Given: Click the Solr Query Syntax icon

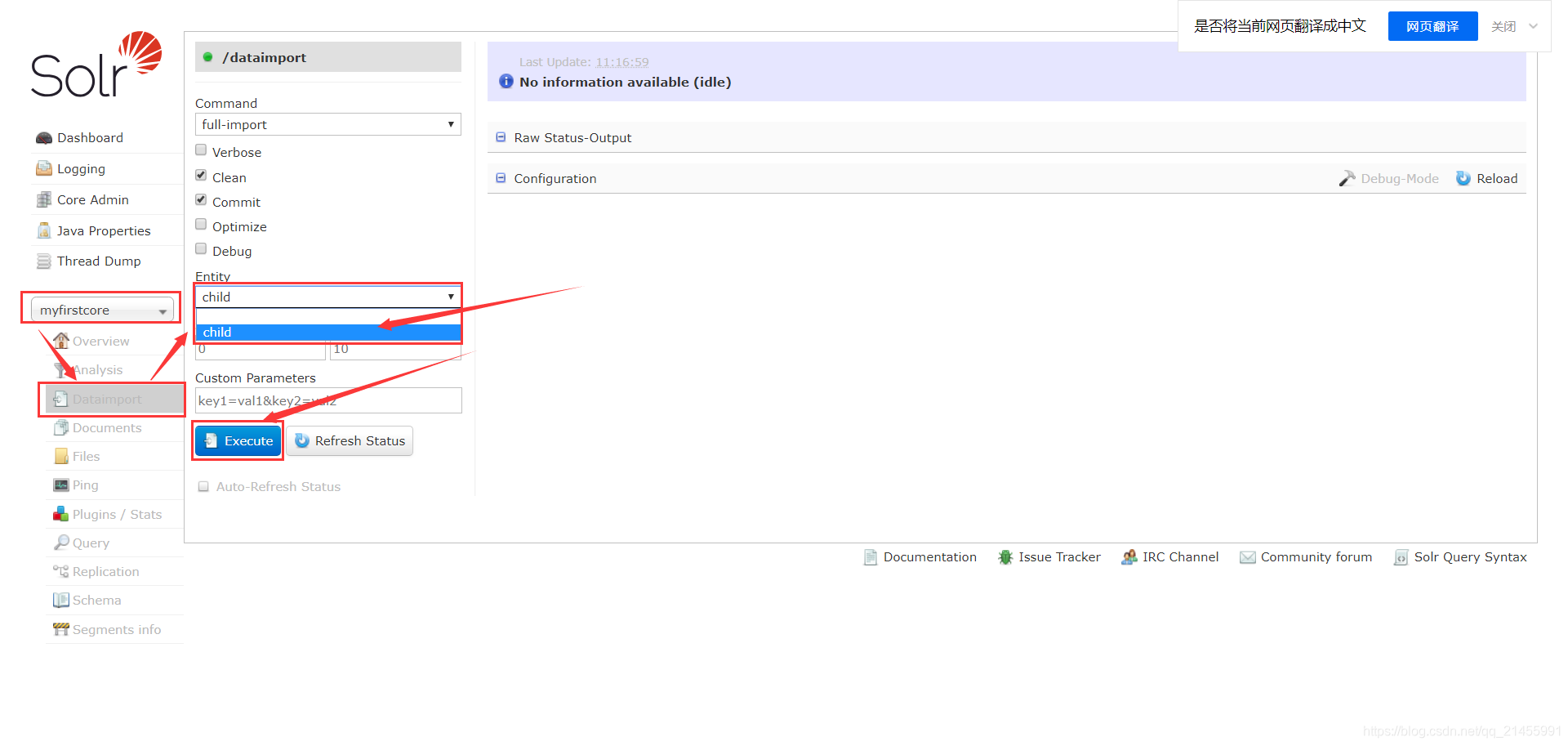Looking at the screenshot, I should [1401, 557].
